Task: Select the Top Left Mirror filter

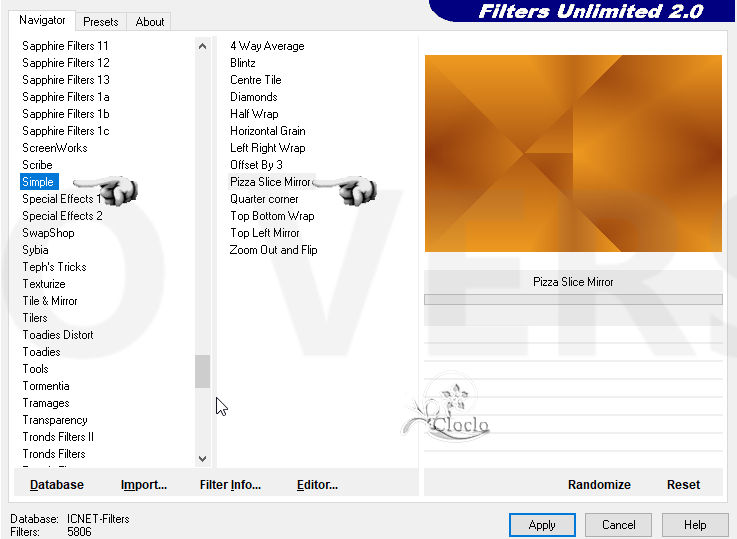Action: coord(265,233)
